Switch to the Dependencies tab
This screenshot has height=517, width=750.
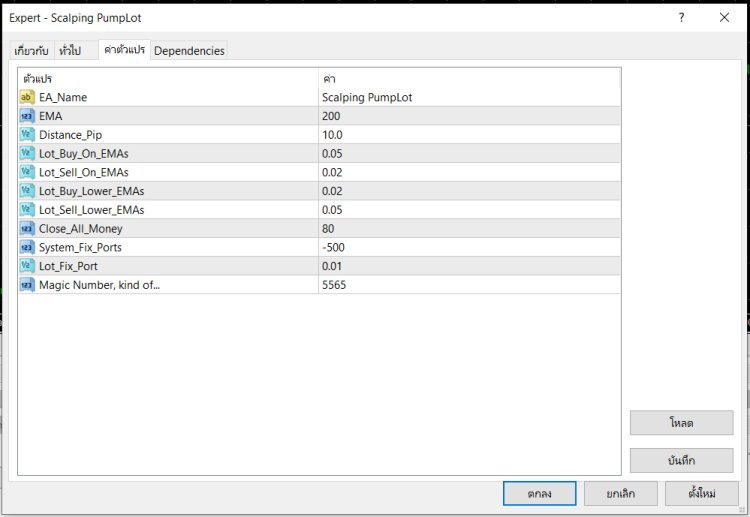(189, 51)
